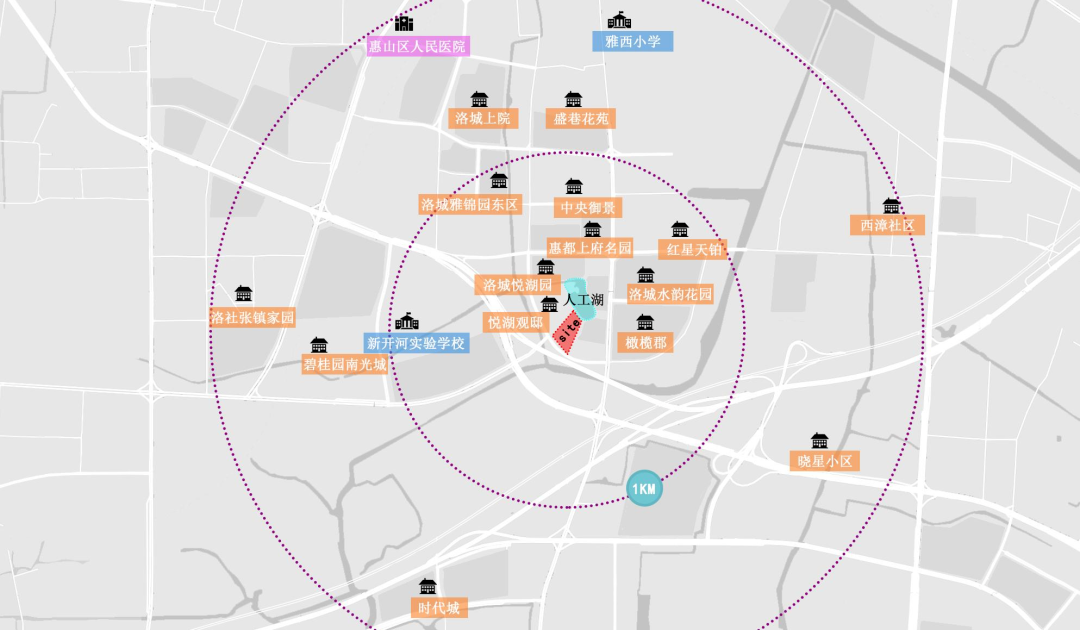This screenshot has width=1080, height=630.
Task: Choose the house icon for 洛城悦湖园
Action: pyautogui.click(x=546, y=266)
